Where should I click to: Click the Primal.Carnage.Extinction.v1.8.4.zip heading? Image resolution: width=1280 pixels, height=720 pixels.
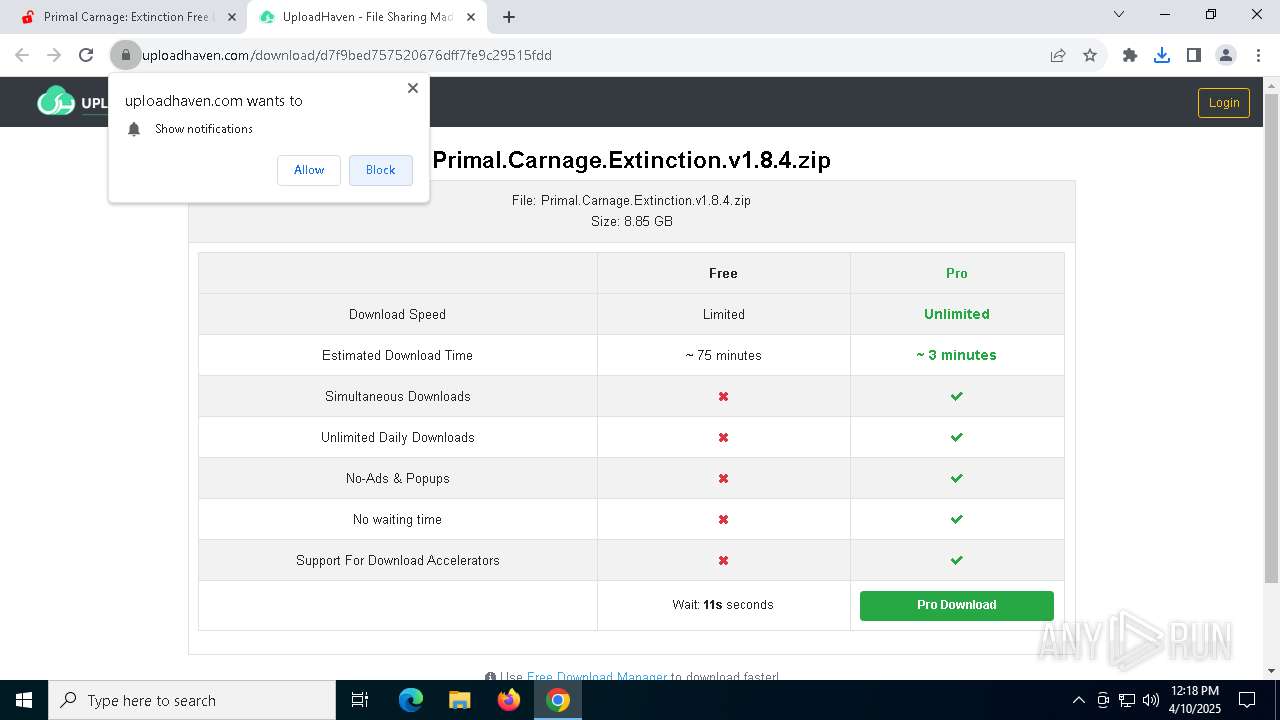[631, 160]
